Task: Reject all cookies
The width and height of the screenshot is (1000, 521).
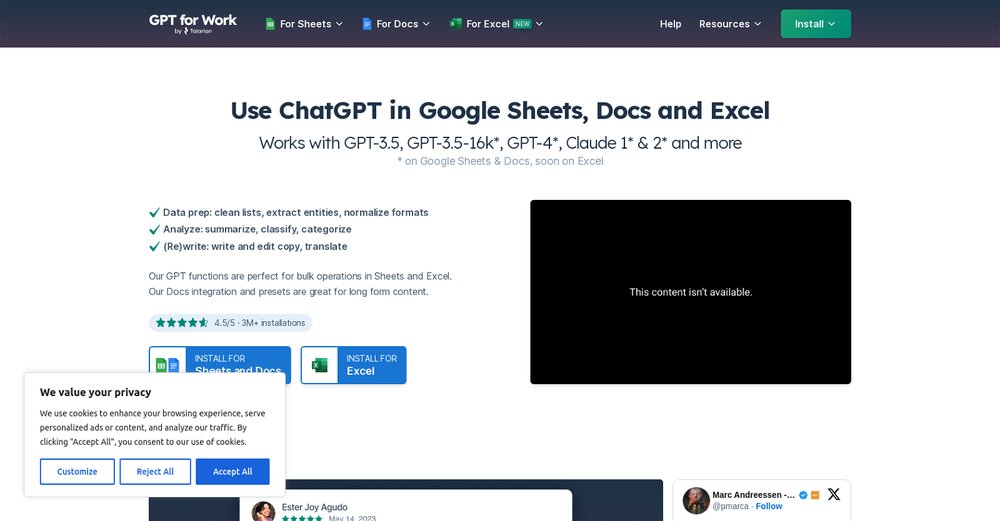Action: (x=155, y=472)
